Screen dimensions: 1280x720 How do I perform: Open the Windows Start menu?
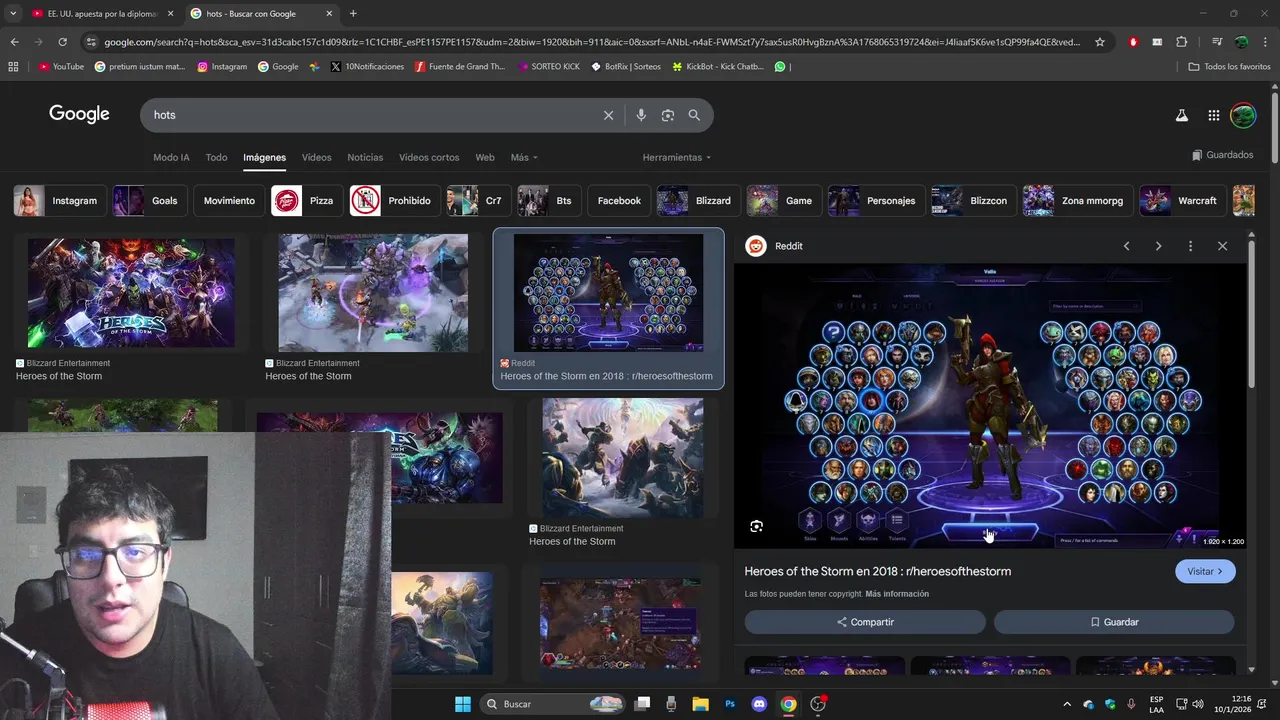pos(463,704)
